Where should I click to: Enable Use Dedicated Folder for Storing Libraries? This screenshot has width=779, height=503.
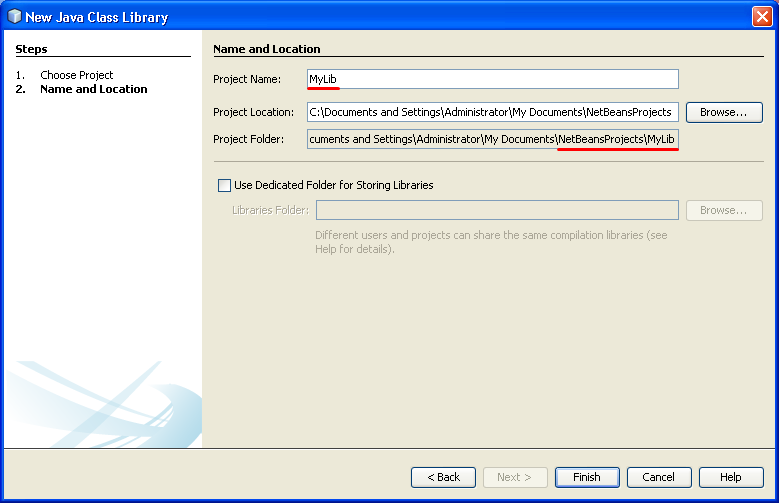(x=225, y=185)
